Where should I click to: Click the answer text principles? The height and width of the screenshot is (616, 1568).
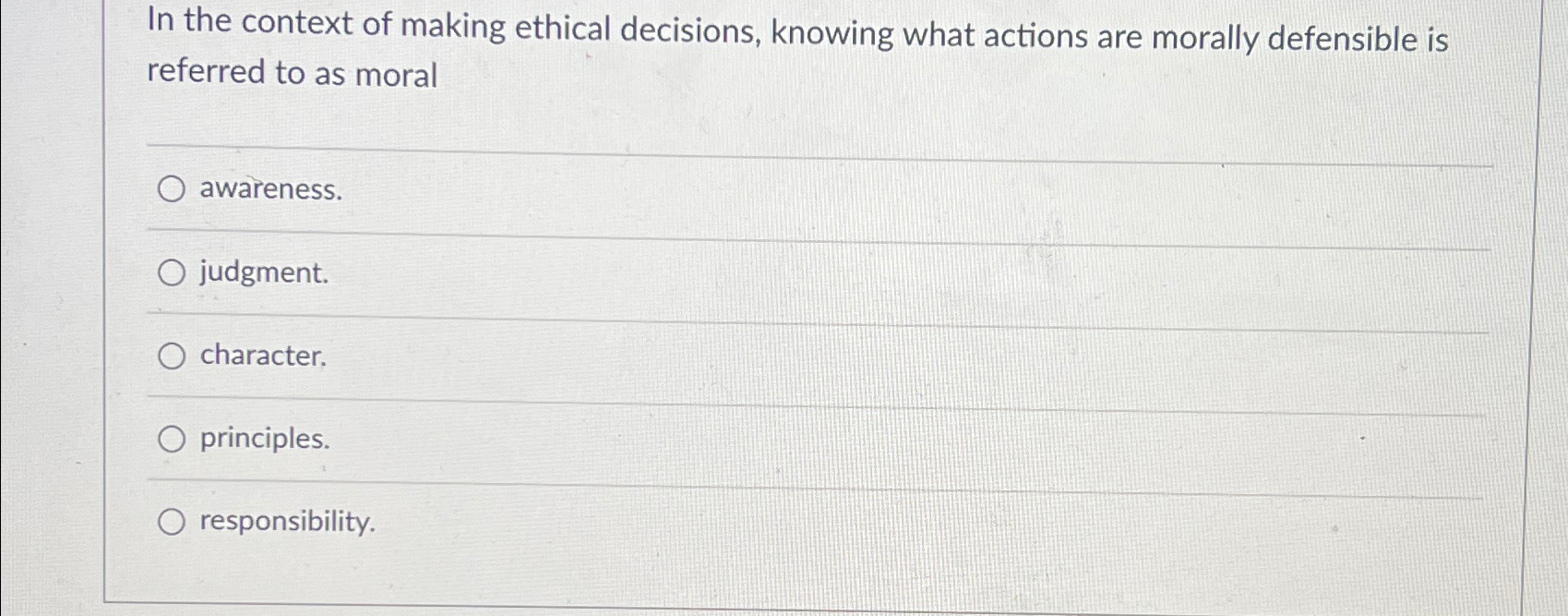[x=262, y=440]
